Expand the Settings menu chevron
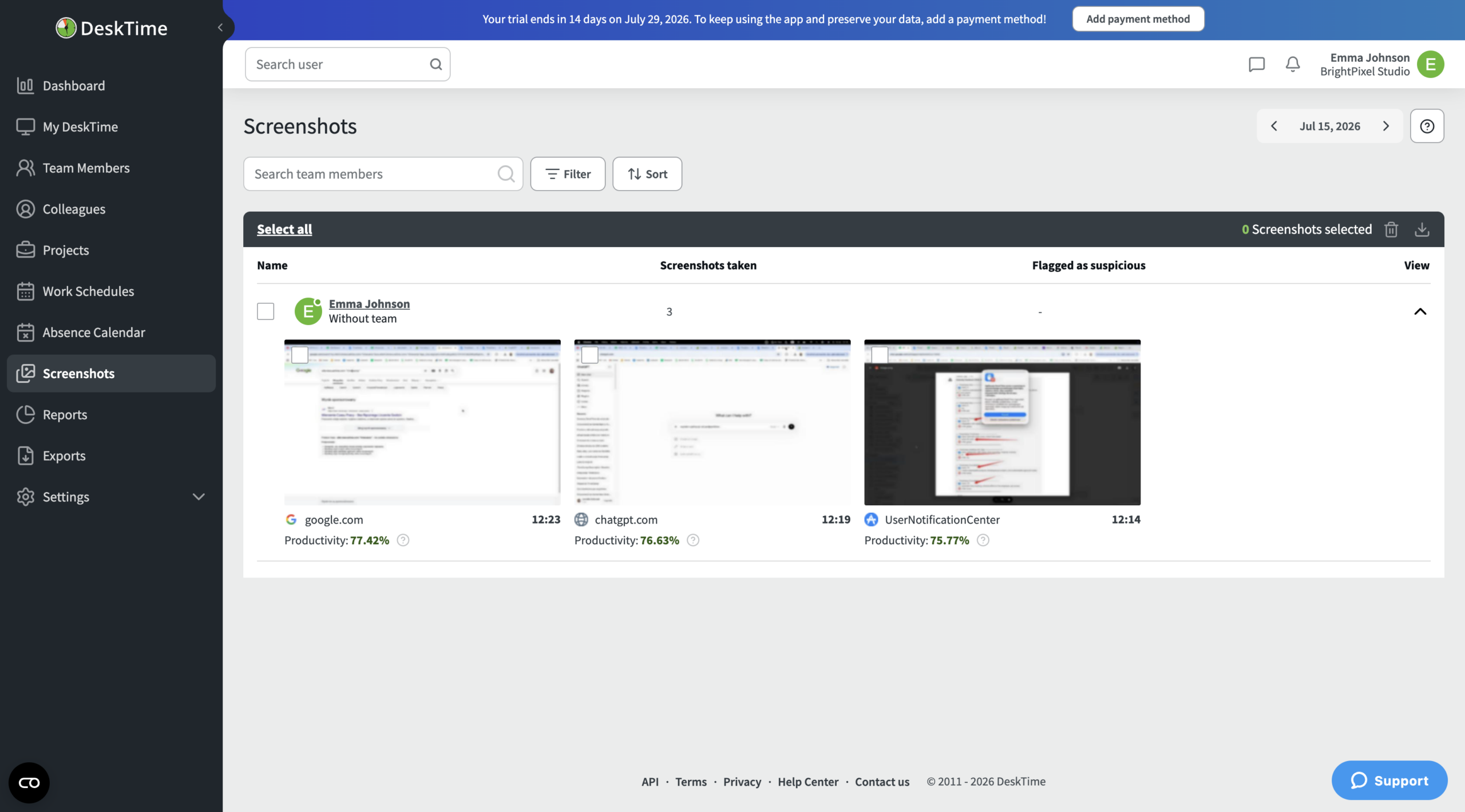The height and width of the screenshot is (812, 1465). (x=199, y=497)
